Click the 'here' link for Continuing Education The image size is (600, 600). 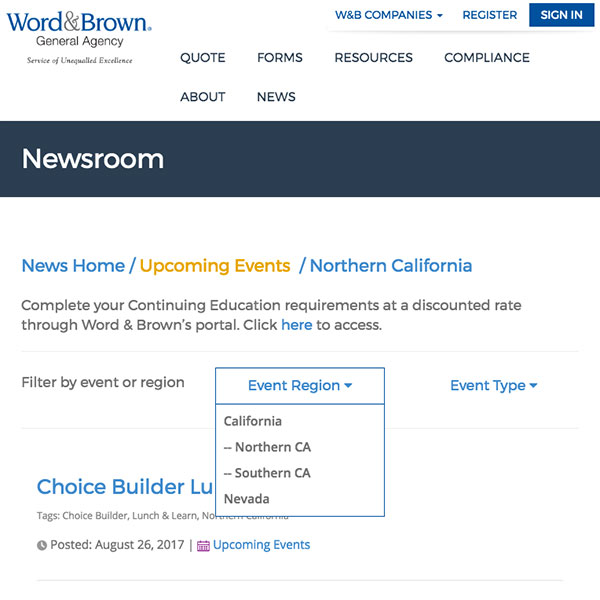tap(296, 325)
